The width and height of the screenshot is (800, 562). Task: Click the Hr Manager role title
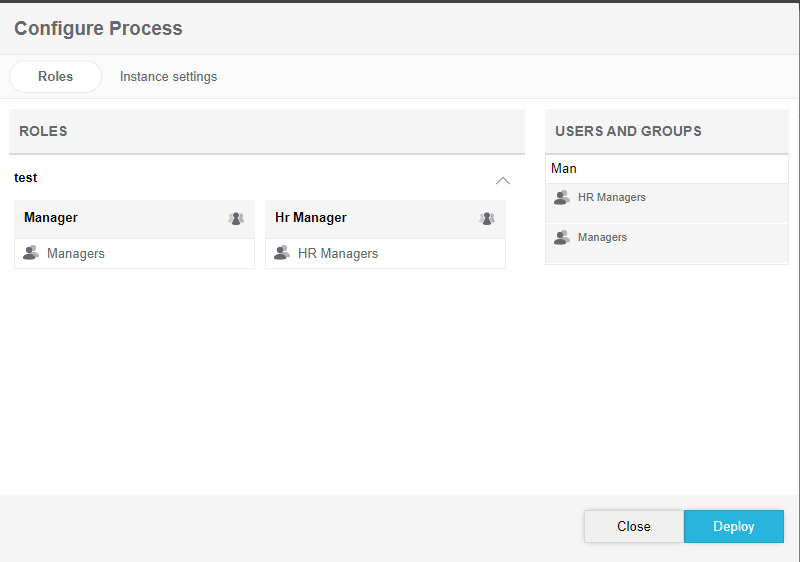(x=311, y=218)
